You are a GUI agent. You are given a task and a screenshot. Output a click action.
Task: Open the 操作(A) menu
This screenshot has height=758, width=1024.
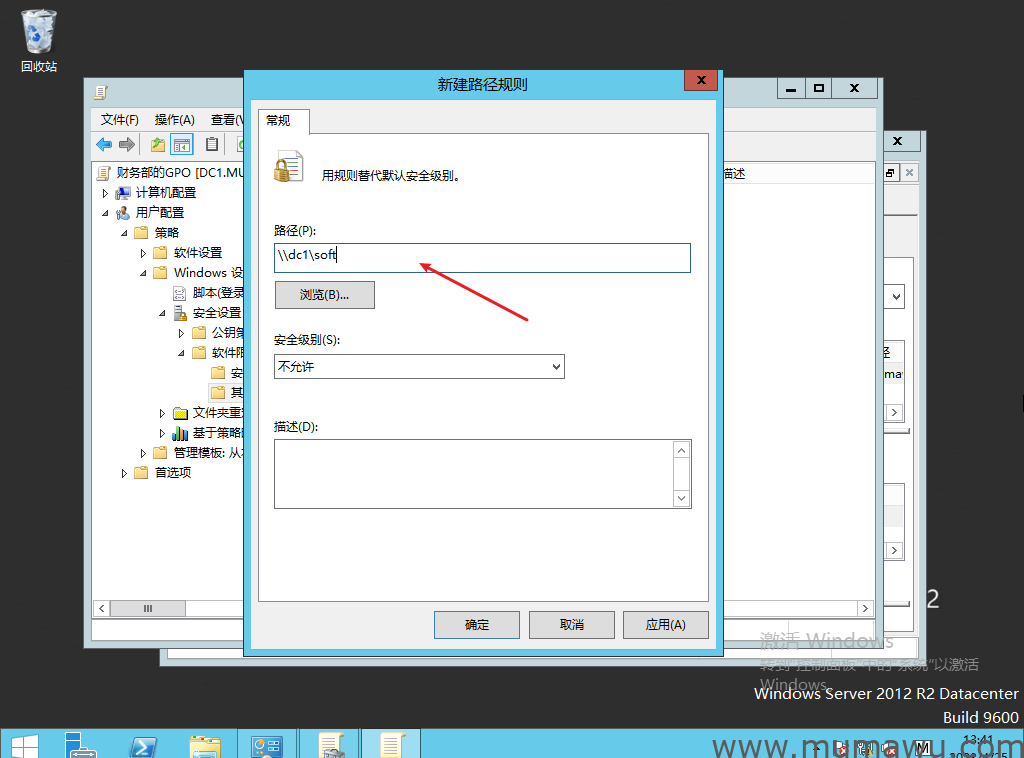[174, 119]
